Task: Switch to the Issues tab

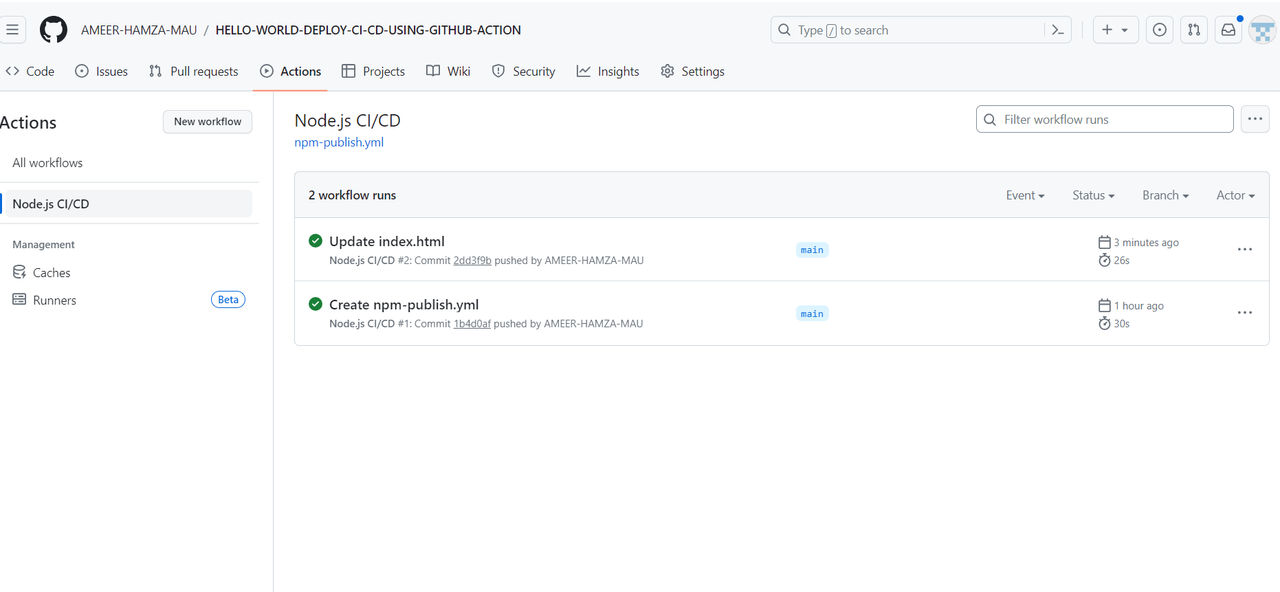Action: [101, 71]
